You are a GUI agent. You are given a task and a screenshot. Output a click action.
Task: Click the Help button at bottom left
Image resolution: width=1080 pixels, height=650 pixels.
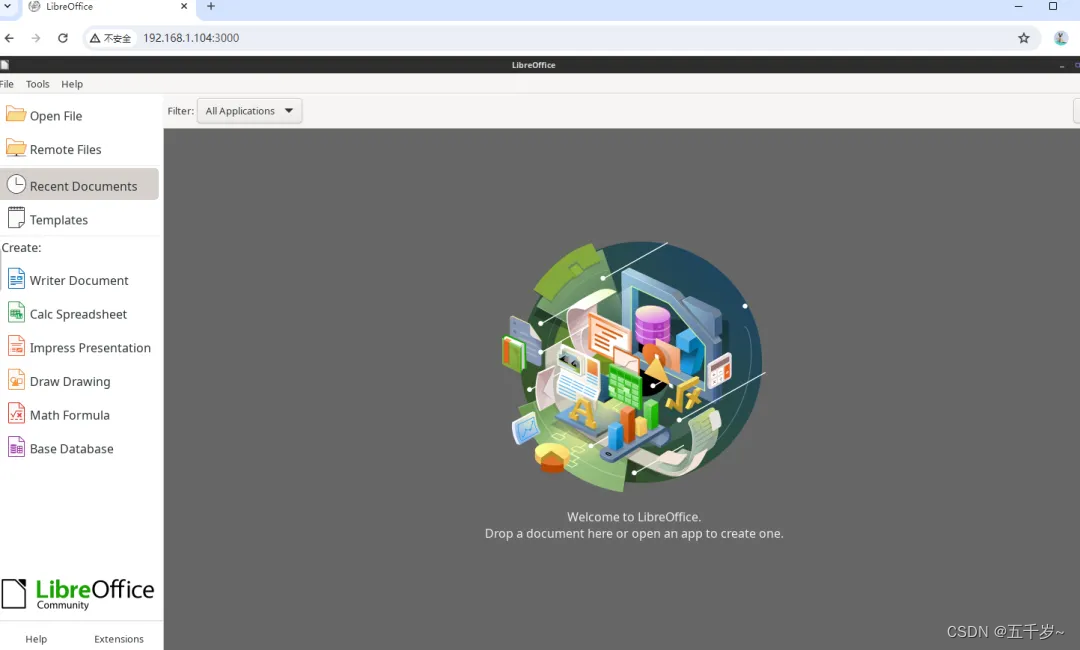(x=37, y=639)
